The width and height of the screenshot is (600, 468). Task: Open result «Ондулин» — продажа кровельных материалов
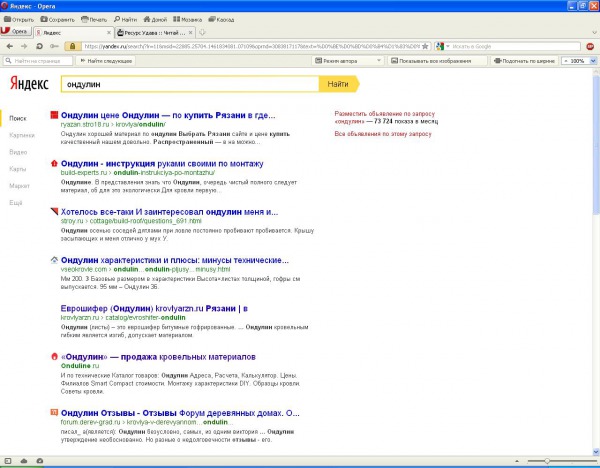tap(158, 357)
